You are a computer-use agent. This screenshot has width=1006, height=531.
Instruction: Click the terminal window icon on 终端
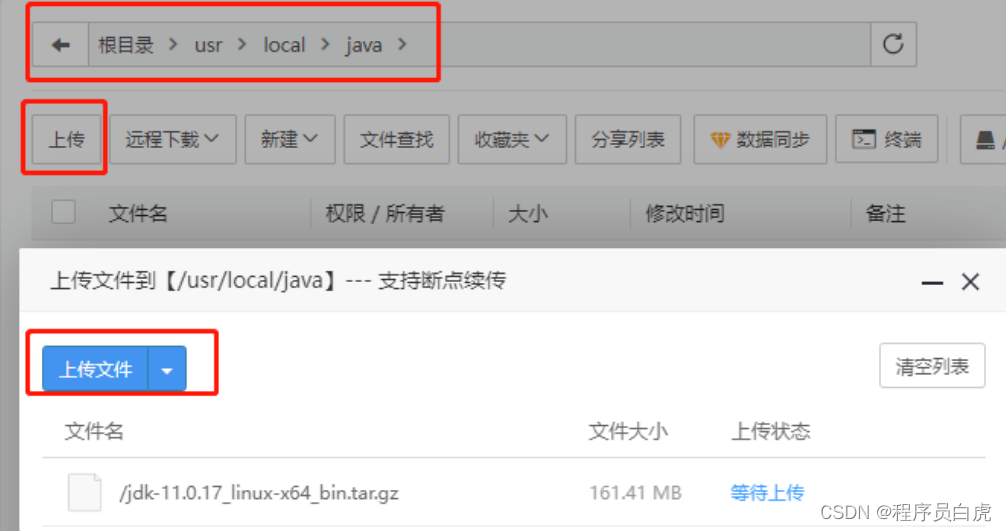[x=864, y=139]
